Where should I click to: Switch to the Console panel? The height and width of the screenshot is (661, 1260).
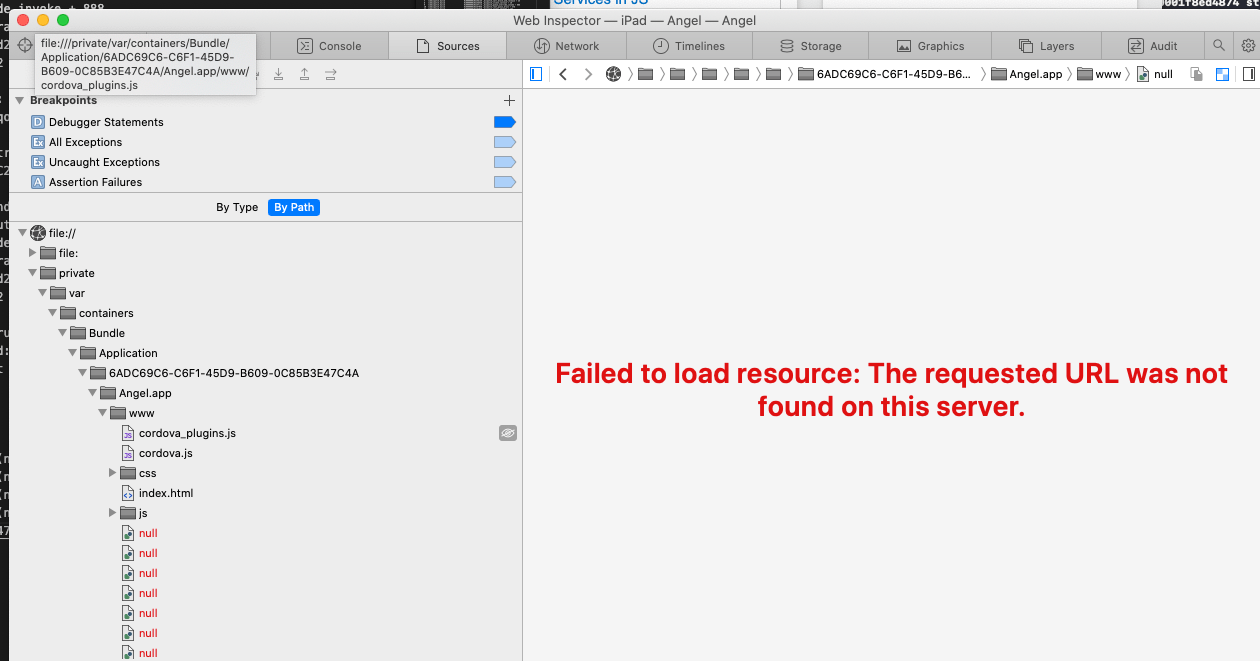(x=331, y=45)
